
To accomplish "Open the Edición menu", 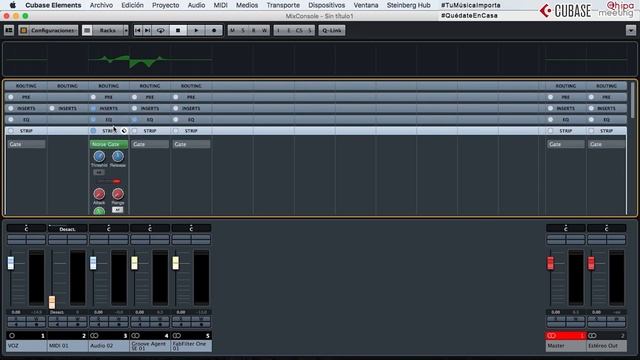I will coord(133,5).
